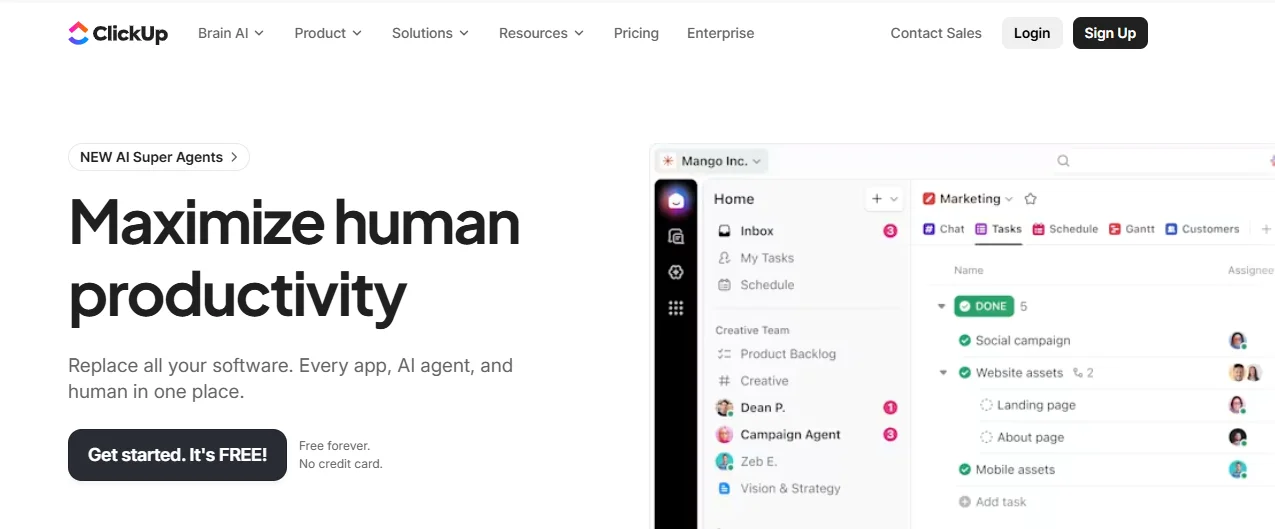Click the Creative Team section label
The height and width of the screenshot is (529, 1275).
[752, 330]
